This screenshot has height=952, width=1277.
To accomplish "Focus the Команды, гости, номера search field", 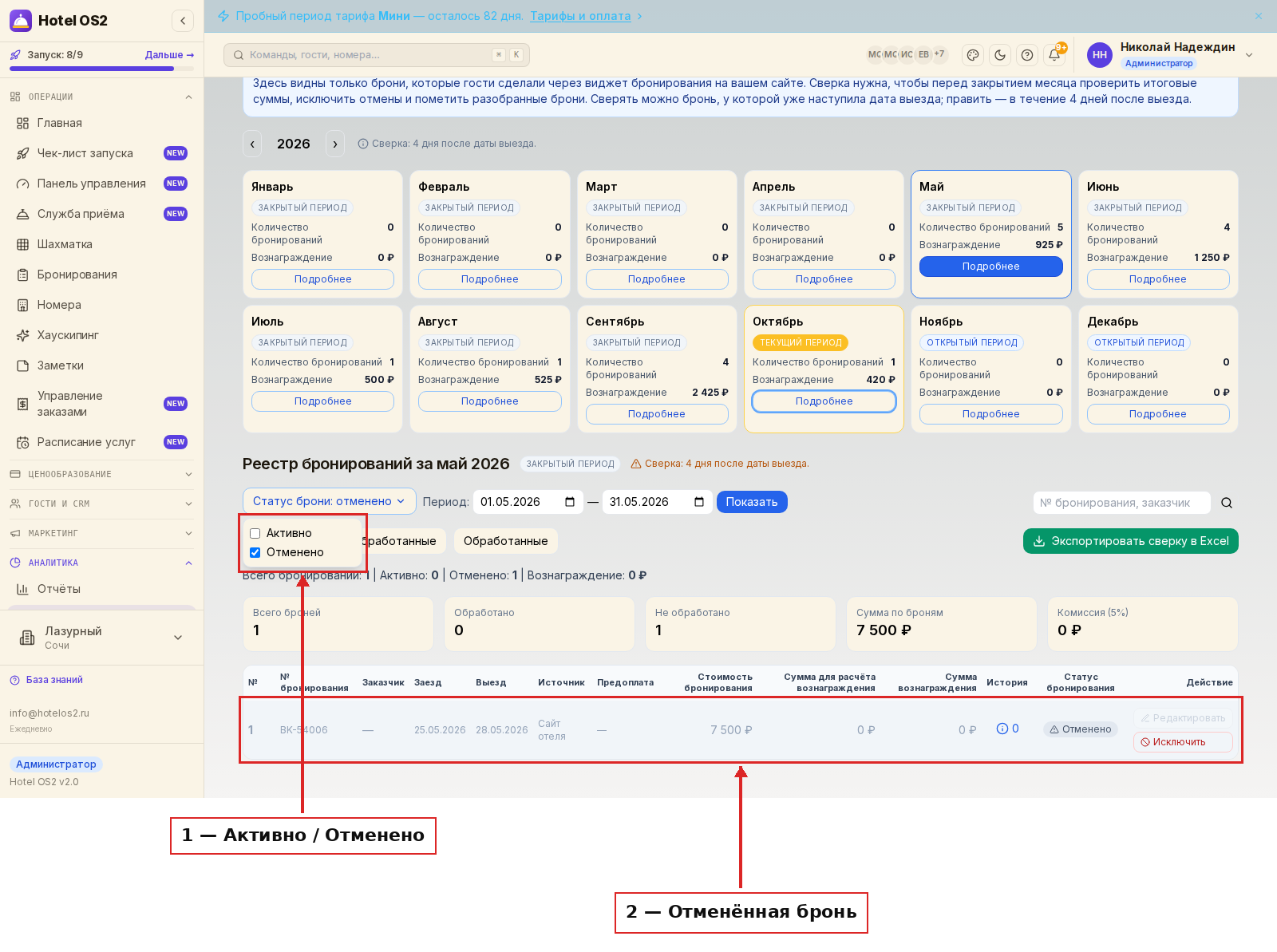I will pyautogui.click(x=377, y=55).
